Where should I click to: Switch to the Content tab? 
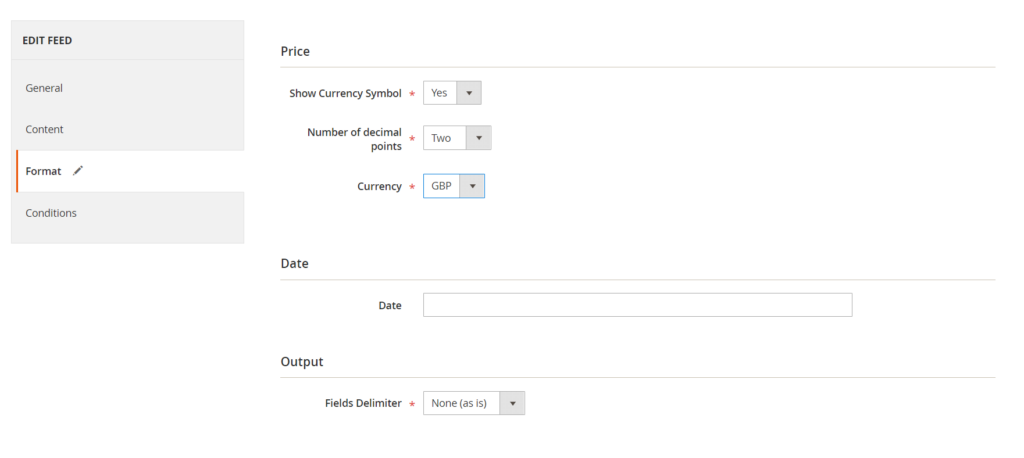[x=44, y=129]
